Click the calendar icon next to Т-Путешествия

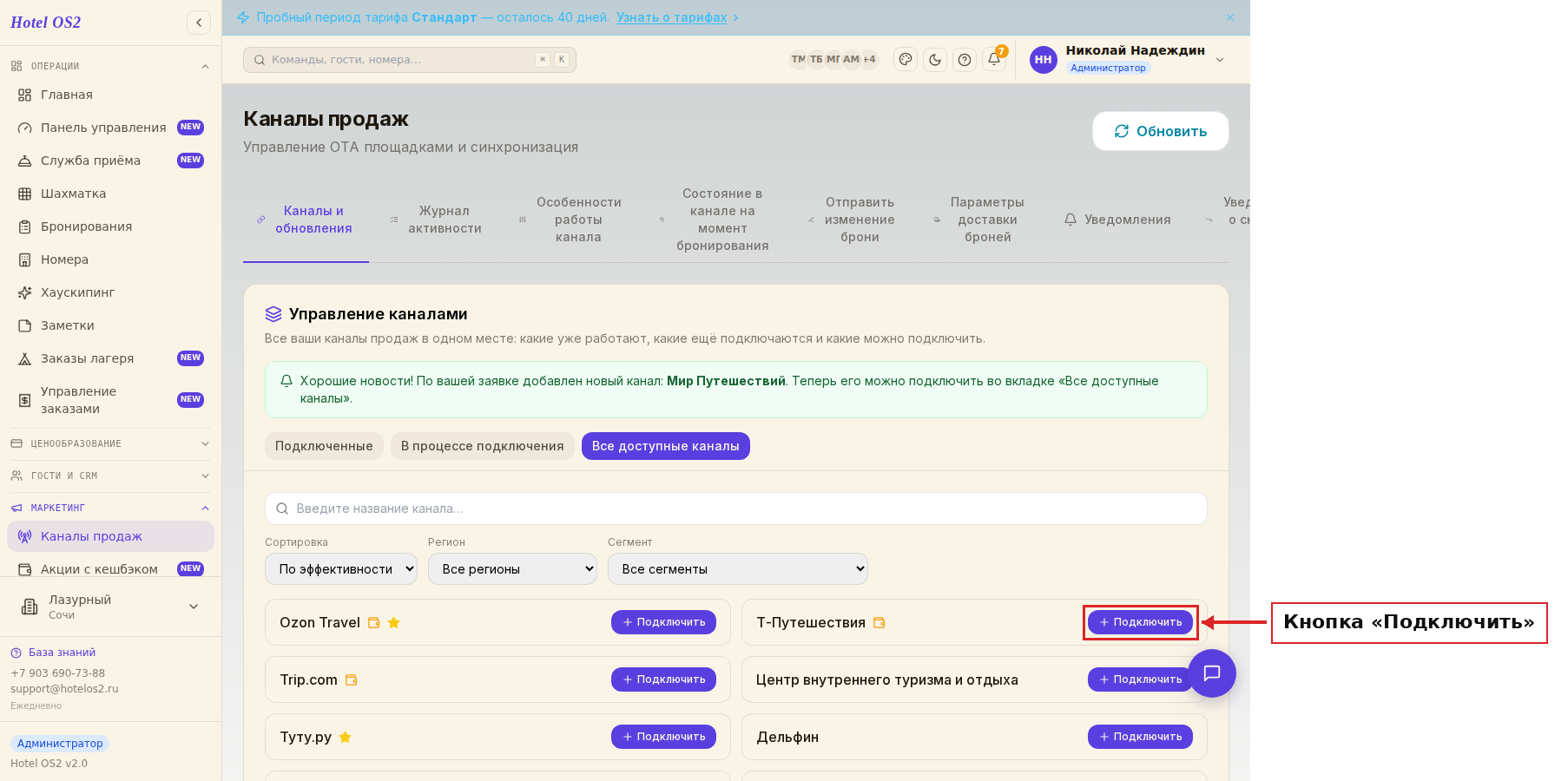[x=880, y=622]
